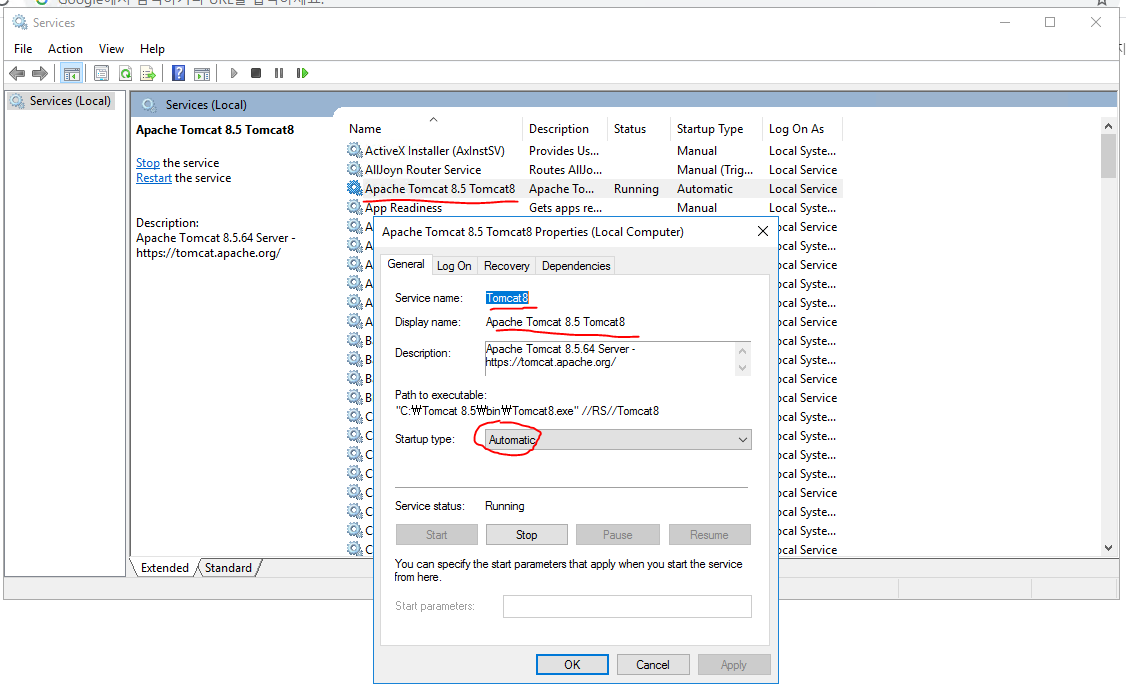Click the Forward arrow in toolbar
1126x692 pixels.
coord(40,73)
